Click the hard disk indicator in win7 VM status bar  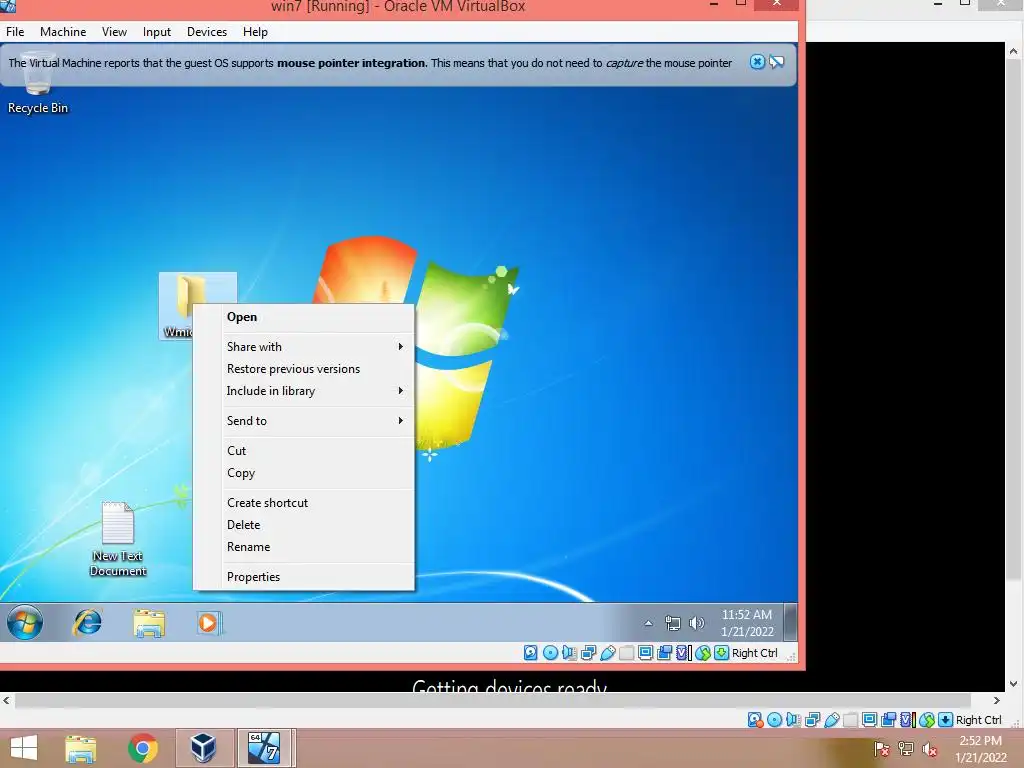pyautogui.click(x=531, y=652)
